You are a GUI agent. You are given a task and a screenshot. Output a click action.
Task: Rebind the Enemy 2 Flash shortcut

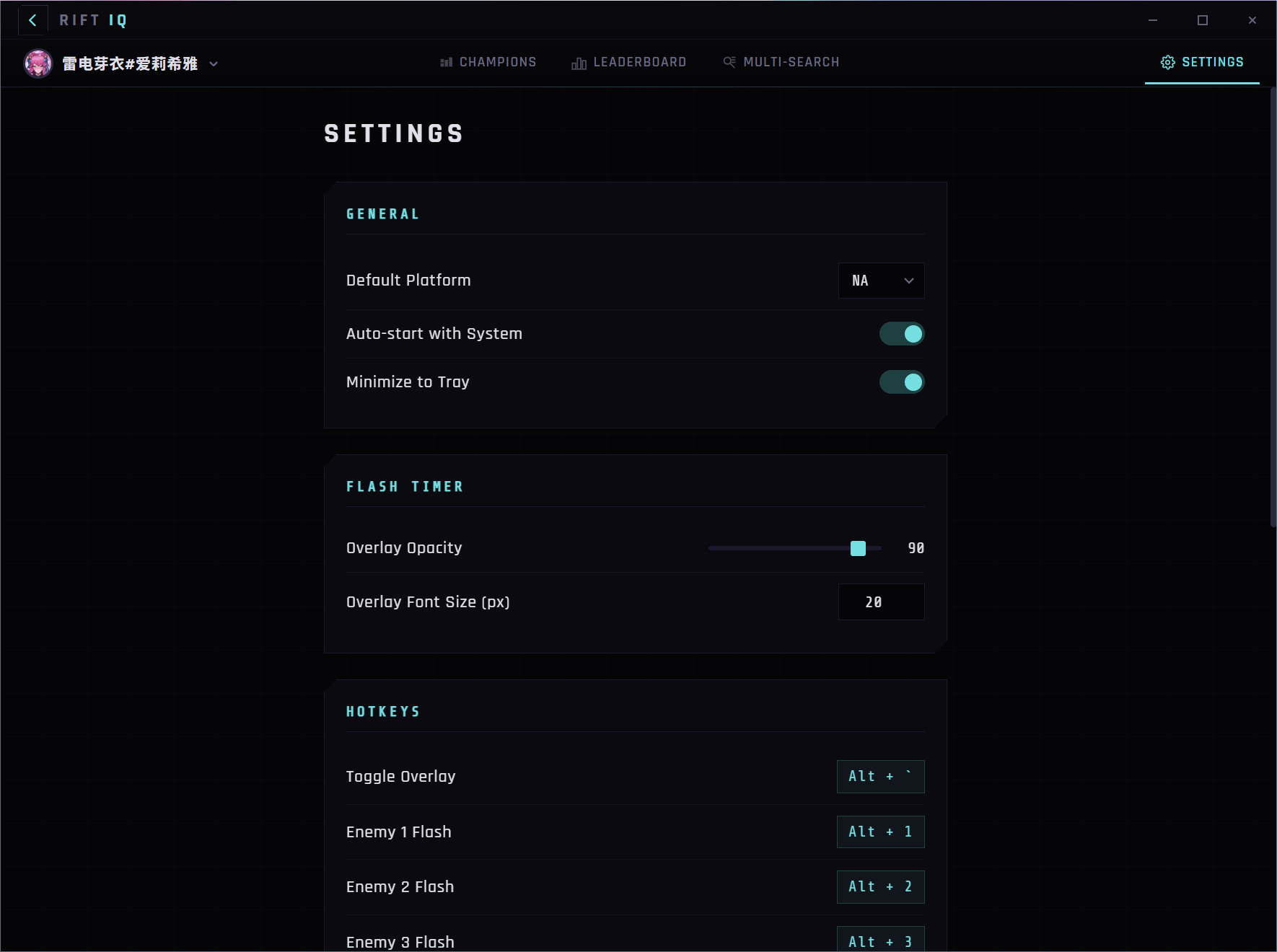coord(880,887)
